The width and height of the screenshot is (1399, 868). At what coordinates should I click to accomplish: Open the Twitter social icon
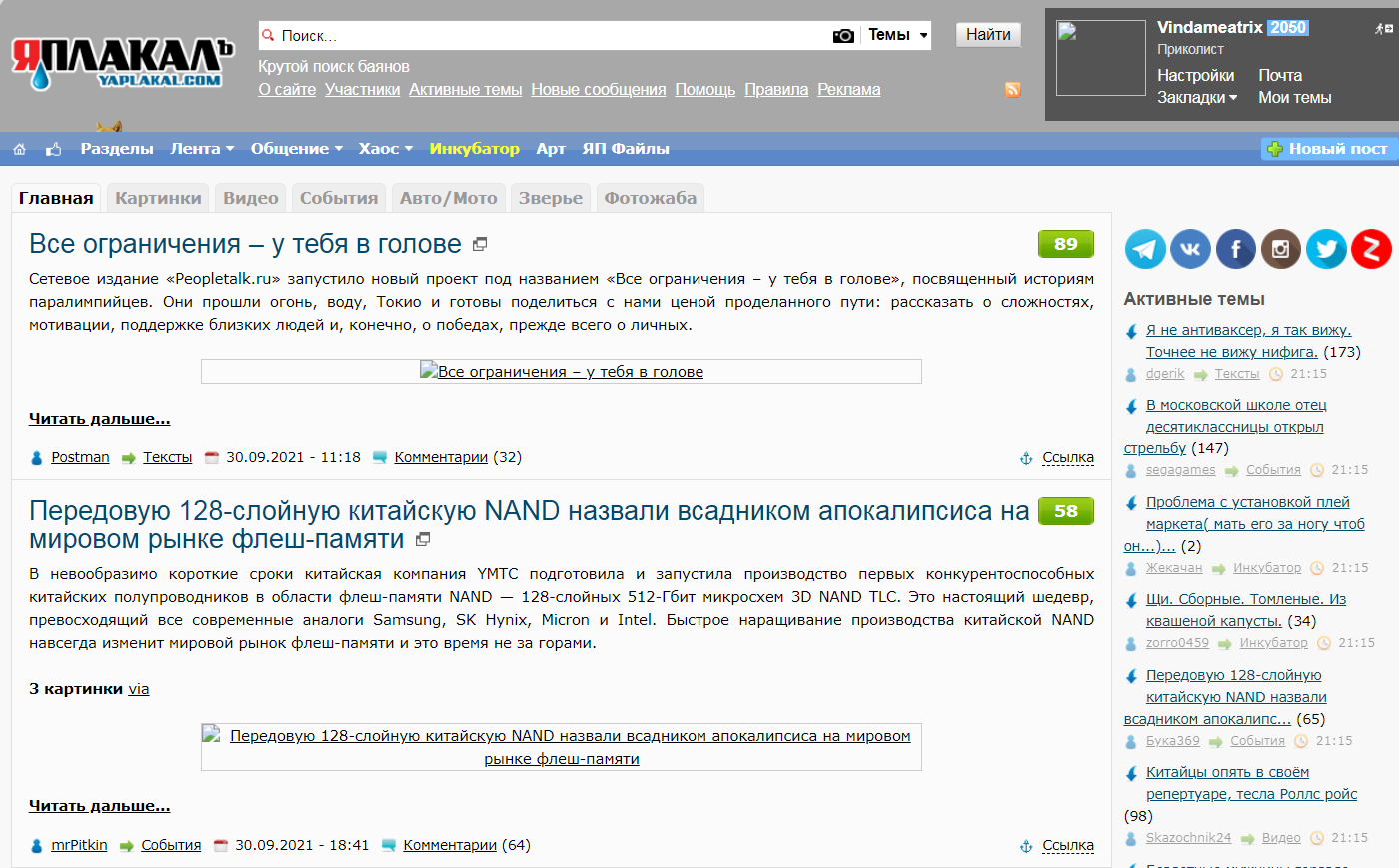(1326, 249)
